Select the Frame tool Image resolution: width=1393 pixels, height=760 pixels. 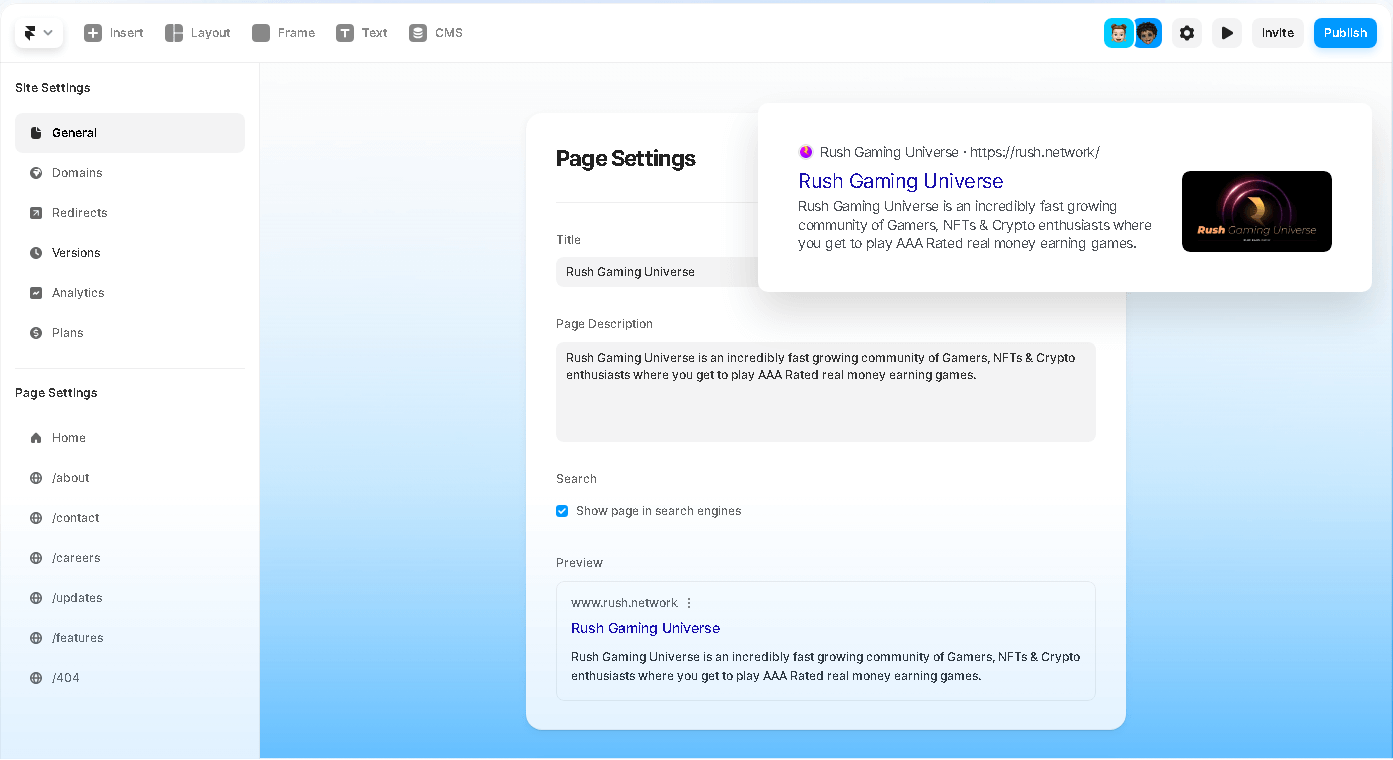coord(283,32)
